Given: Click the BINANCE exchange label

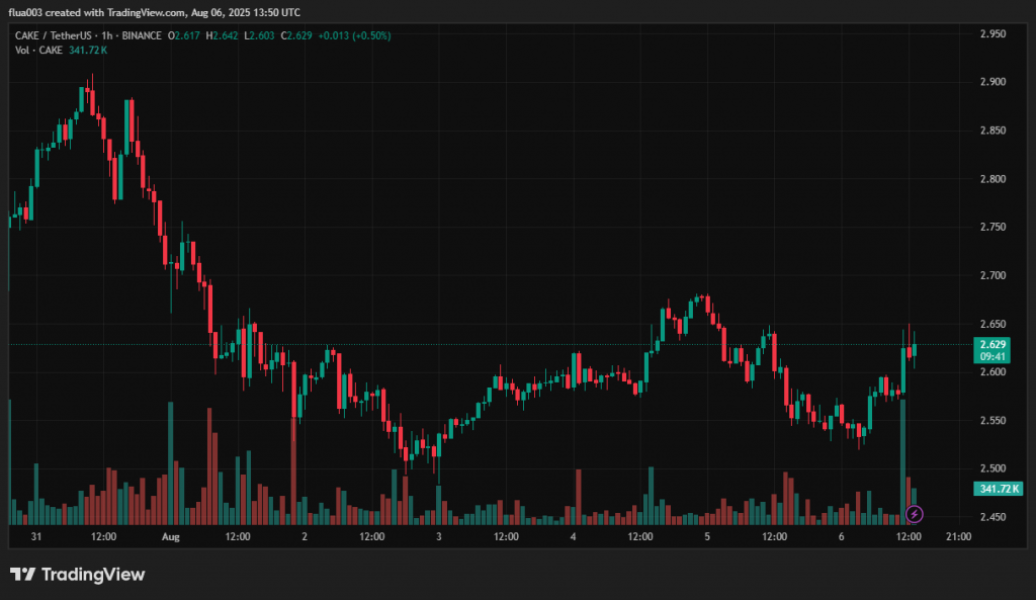Looking at the screenshot, I should pyautogui.click(x=141, y=35).
